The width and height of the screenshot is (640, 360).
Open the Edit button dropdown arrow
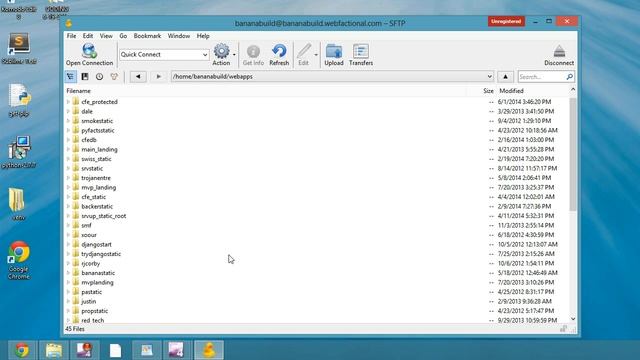[x=316, y=54]
